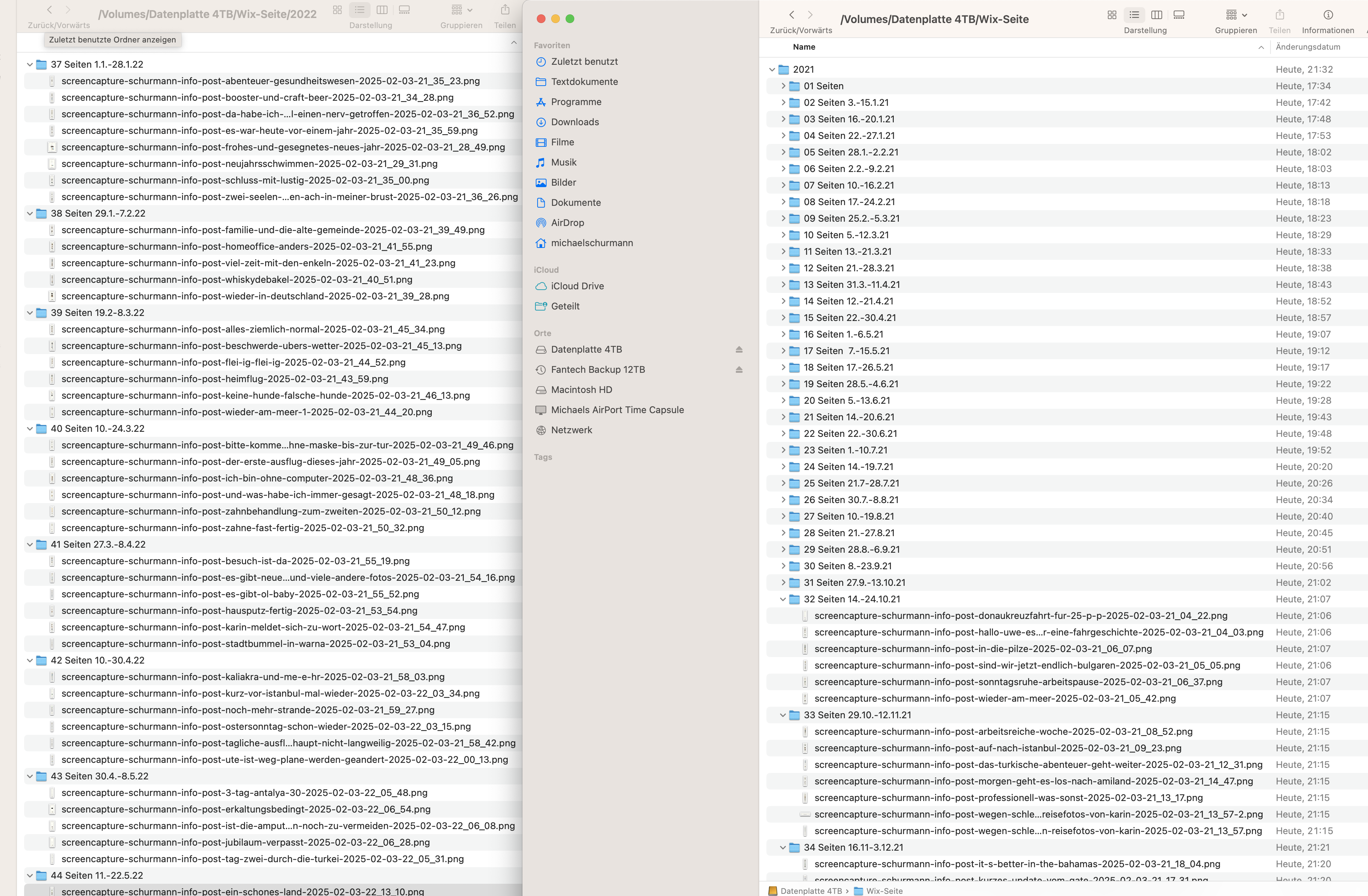The height and width of the screenshot is (896, 1368).
Task: Click the Teilen share icon in right window
Action: click(x=1279, y=15)
